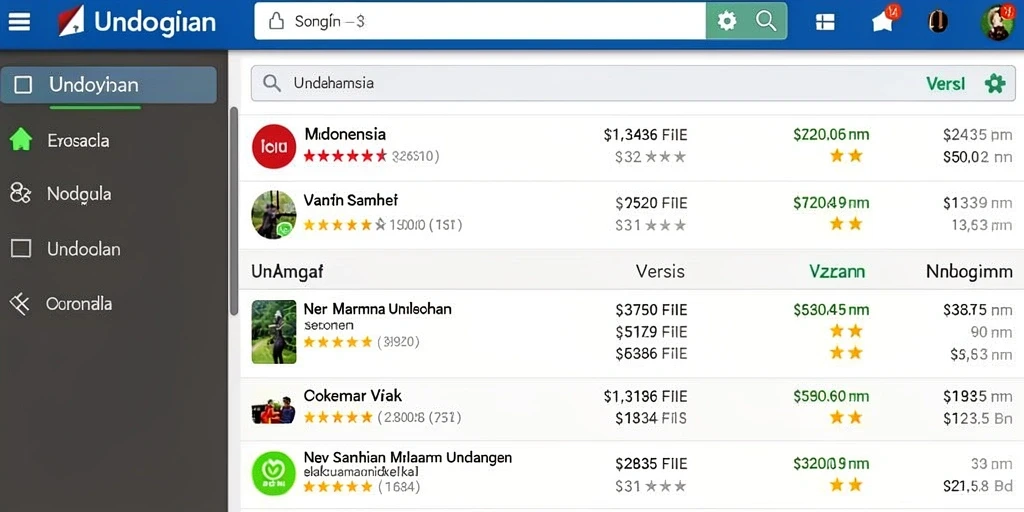Image resolution: width=1024 pixels, height=512 pixels.
Task: Click the sidebar vertical scrollbar
Action: click(x=234, y=212)
